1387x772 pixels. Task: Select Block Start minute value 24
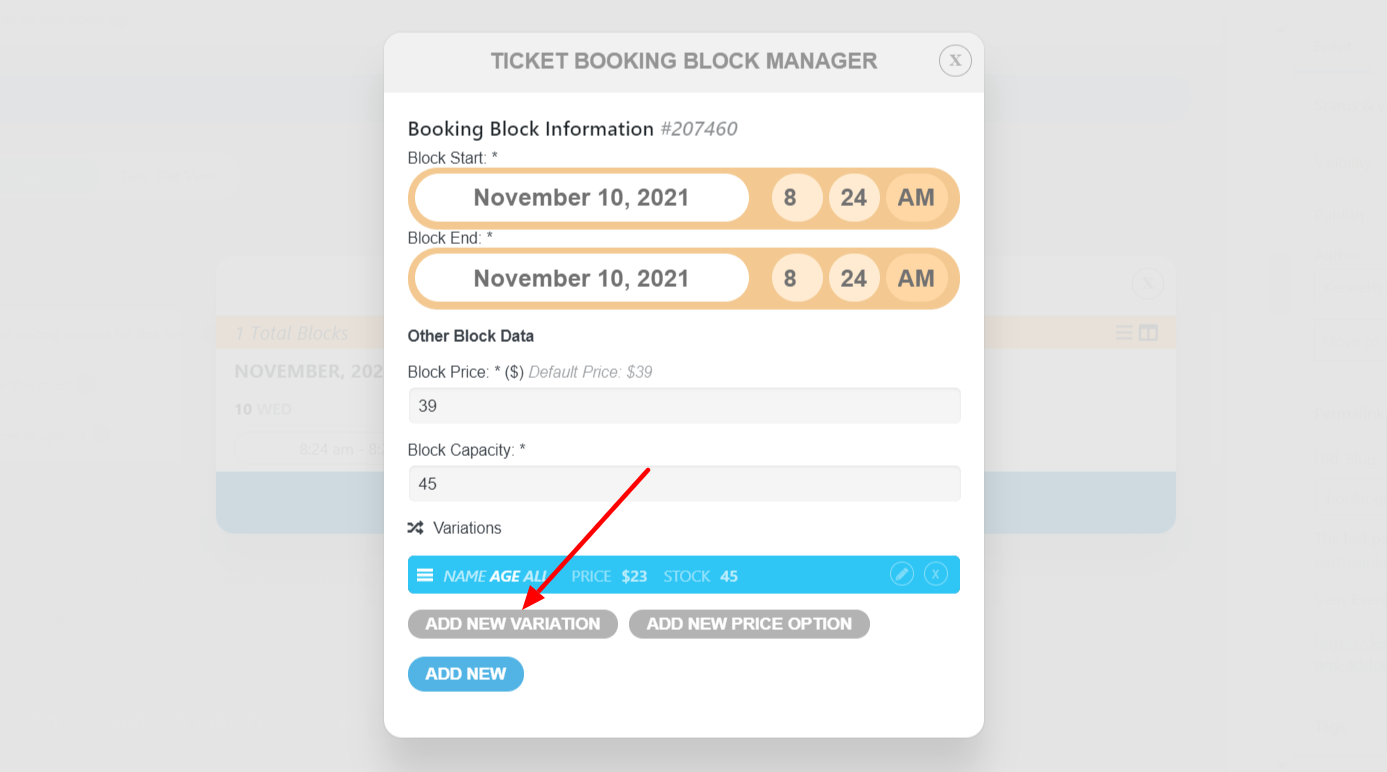tap(854, 198)
